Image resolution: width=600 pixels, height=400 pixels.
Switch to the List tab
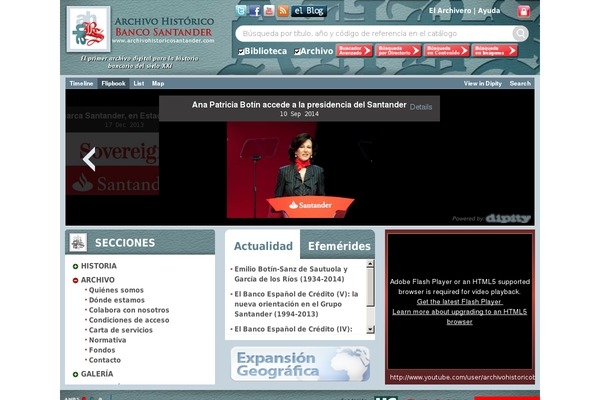pyautogui.click(x=139, y=83)
